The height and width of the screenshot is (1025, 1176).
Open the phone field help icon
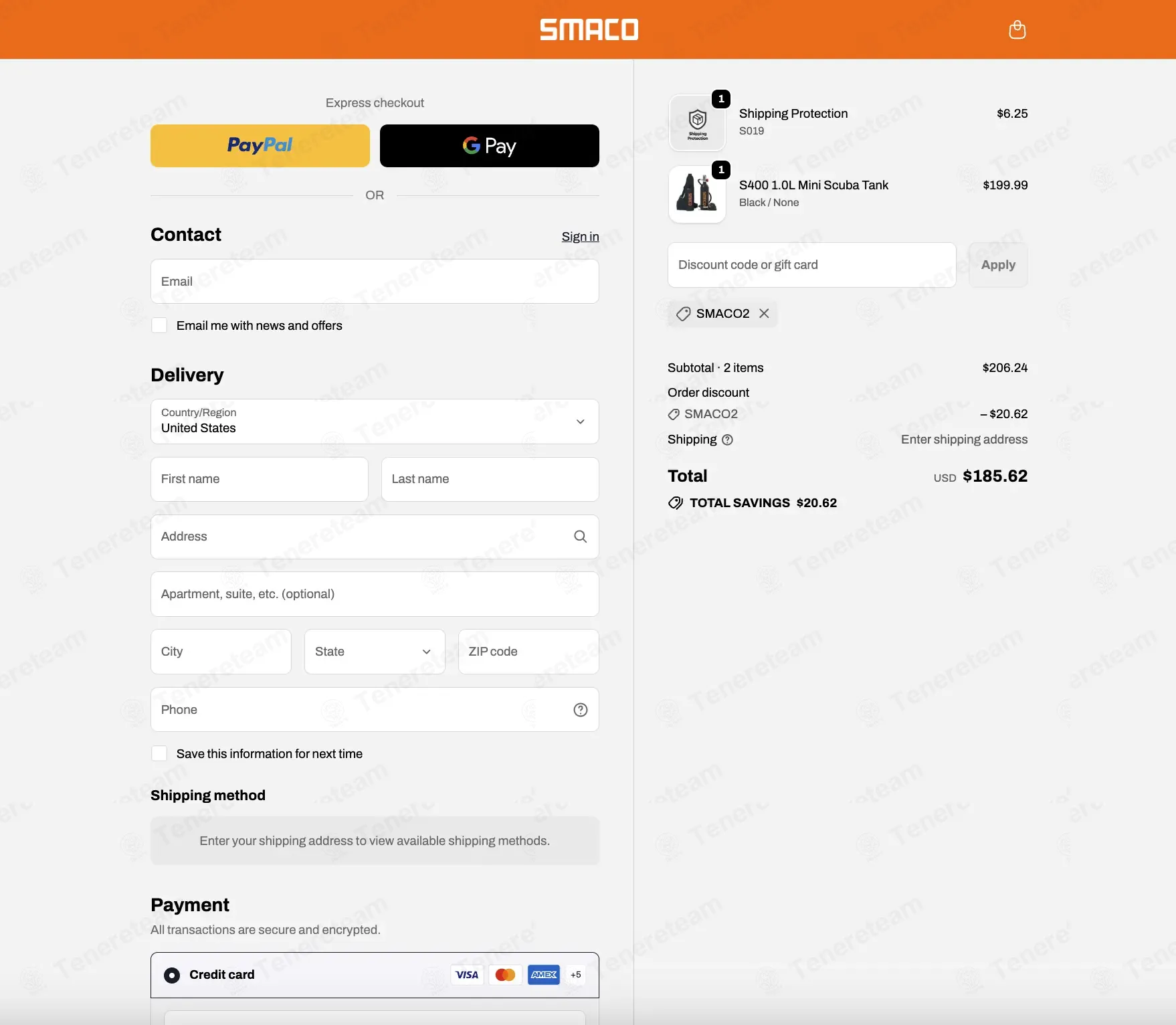click(580, 710)
